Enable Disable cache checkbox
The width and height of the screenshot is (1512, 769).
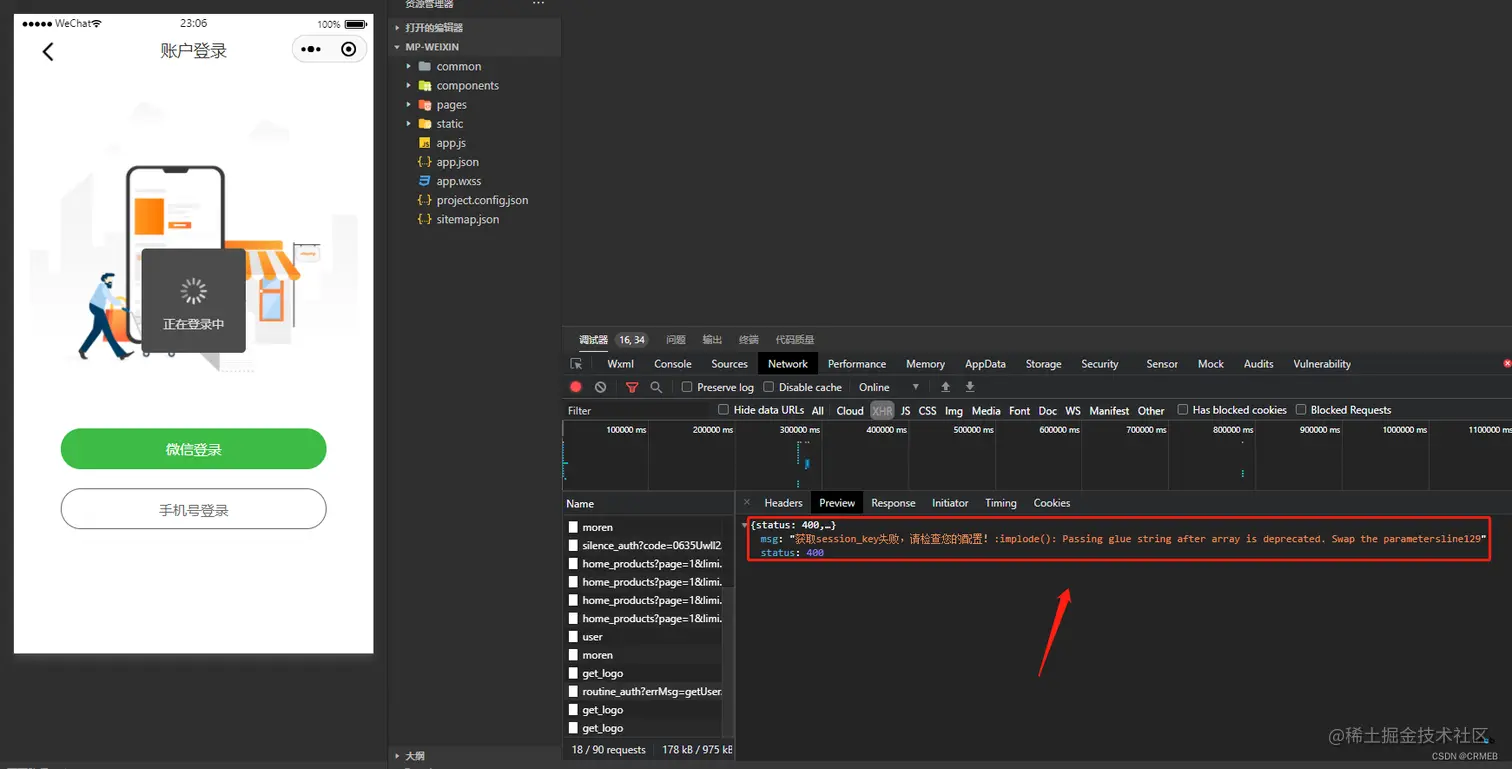(x=768, y=387)
